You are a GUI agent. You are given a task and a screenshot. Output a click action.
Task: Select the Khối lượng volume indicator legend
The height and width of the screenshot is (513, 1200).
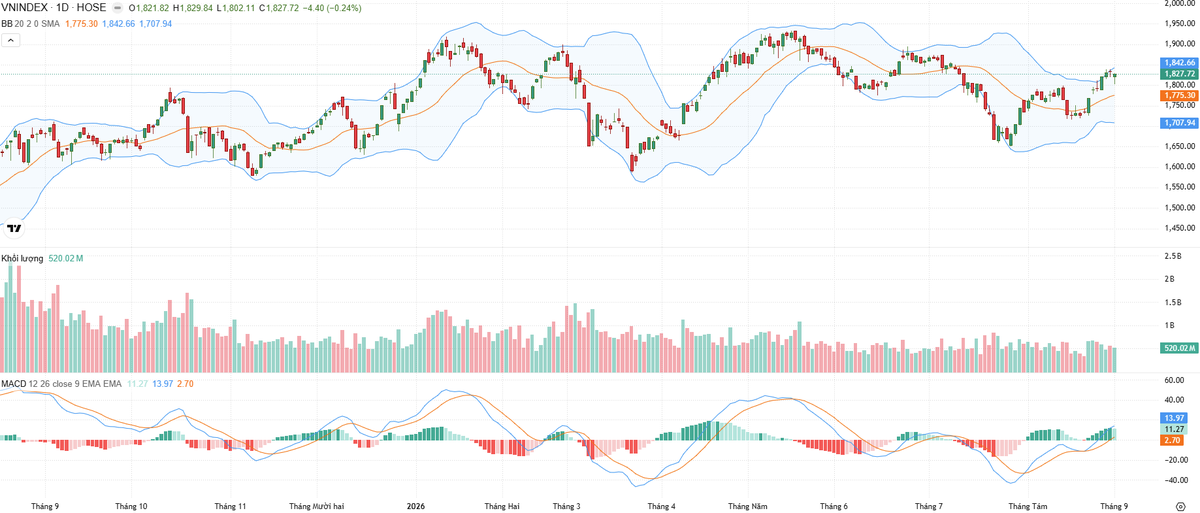(22, 259)
